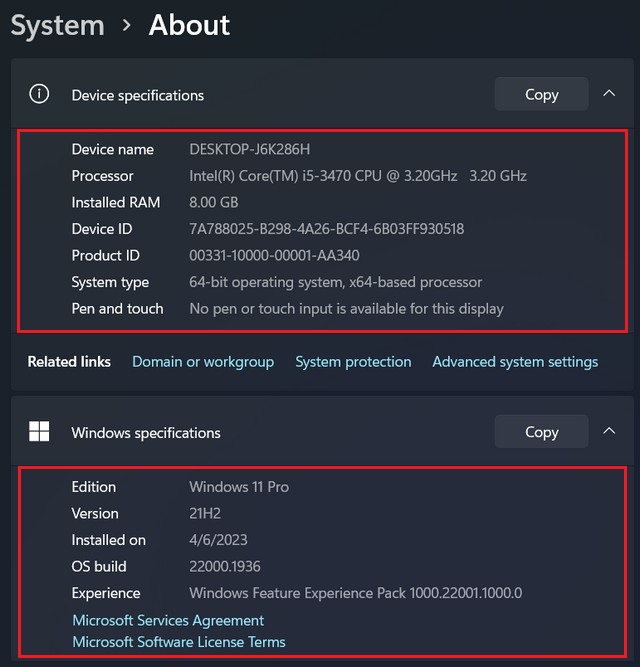Collapse the Windows specifications section

609,431
